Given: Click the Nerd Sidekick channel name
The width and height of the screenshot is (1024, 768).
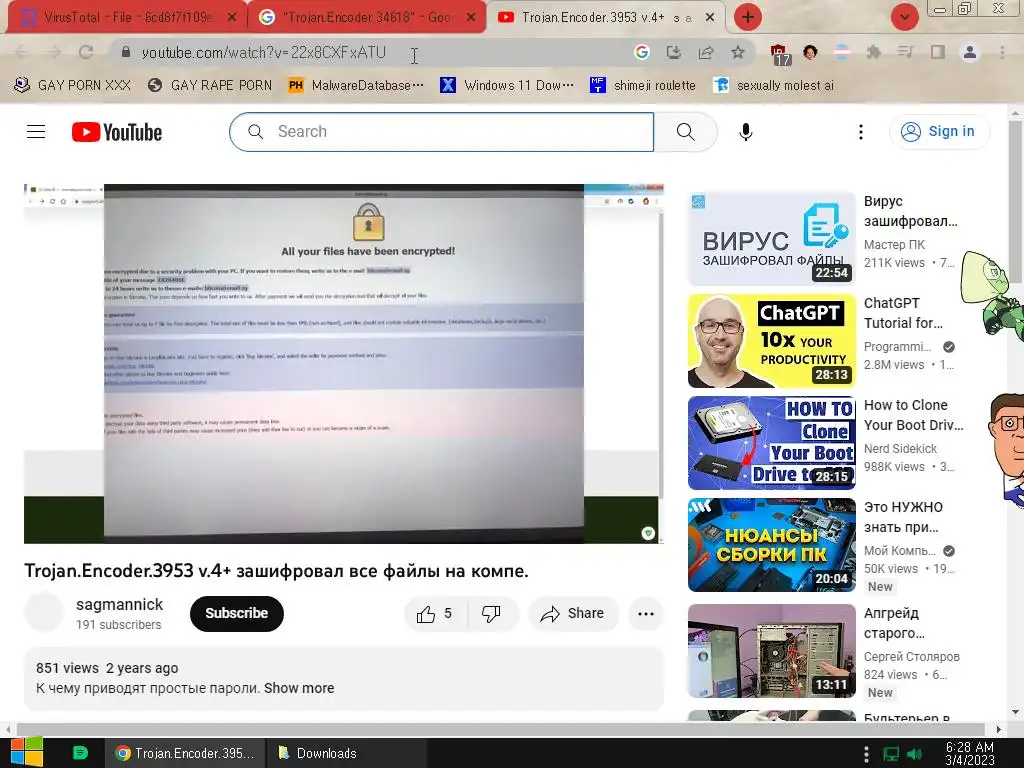Looking at the screenshot, I should pyautogui.click(x=900, y=449).
